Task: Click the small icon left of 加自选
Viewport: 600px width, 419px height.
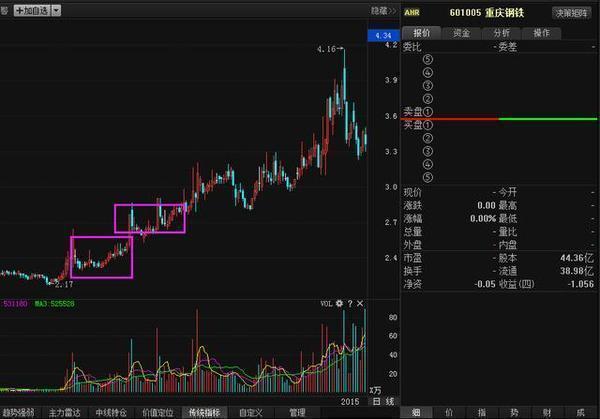Action: (x=4, y=11)
